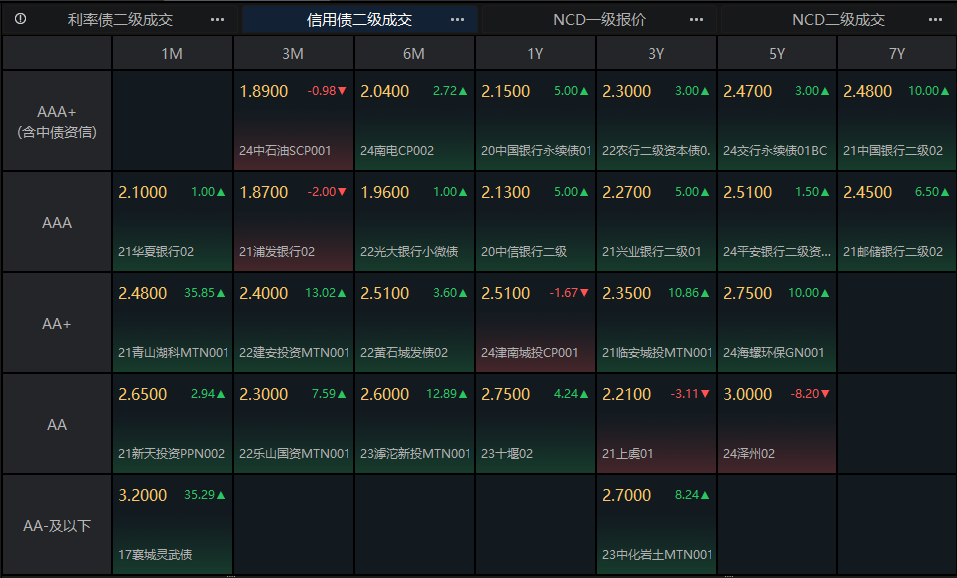Image resolution: width=957 pixels, height=578 pixels.
Task: Select the 1M column header
Action: coord(172,54)
